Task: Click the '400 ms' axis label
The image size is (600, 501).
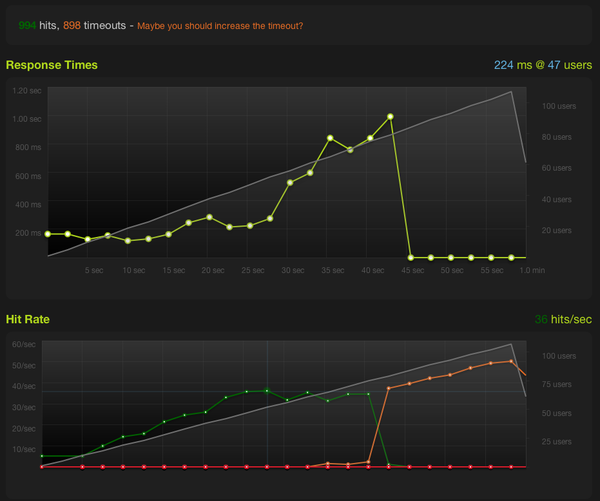Action: pos(28,204)
